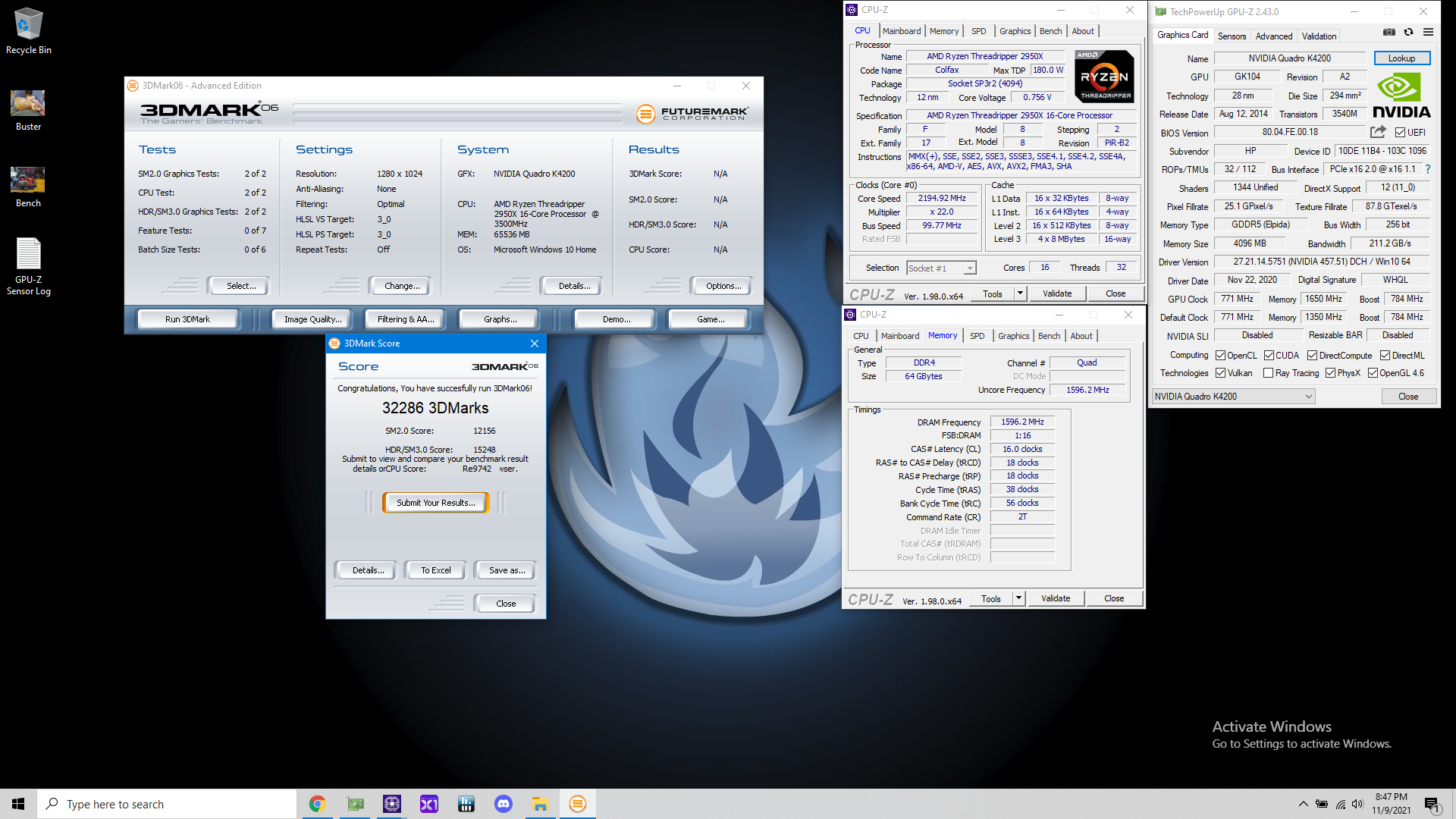Click the battery tray icon

(x=1322, y=804)
